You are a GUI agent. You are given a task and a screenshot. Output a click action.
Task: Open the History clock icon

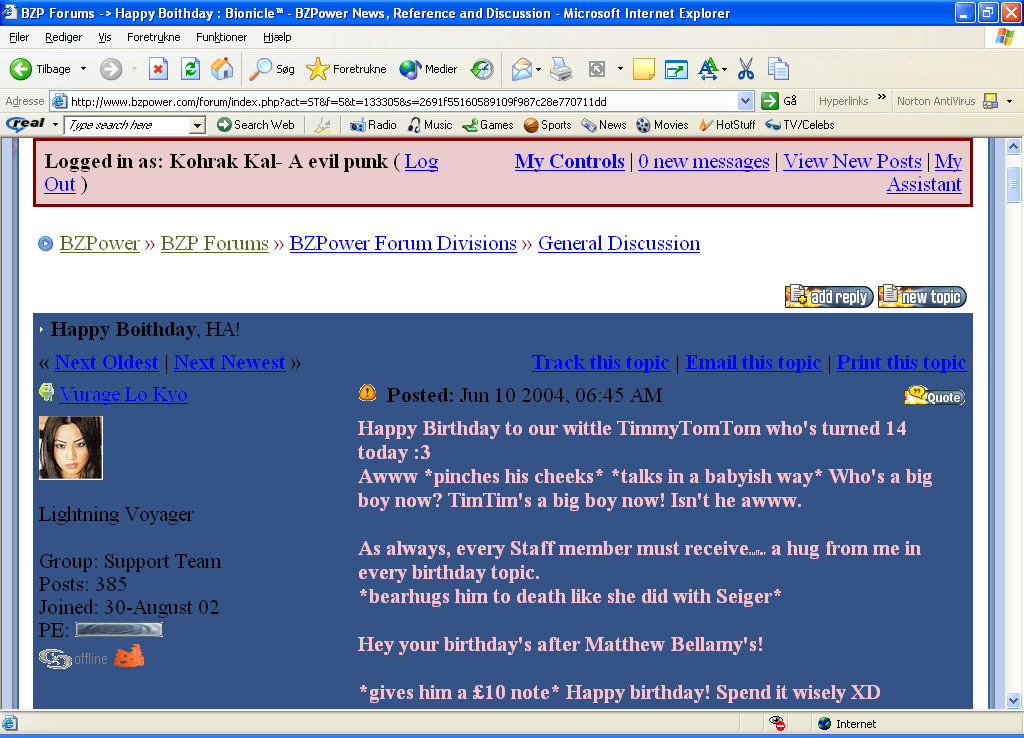pyautogui.click(x=483, y=69)
